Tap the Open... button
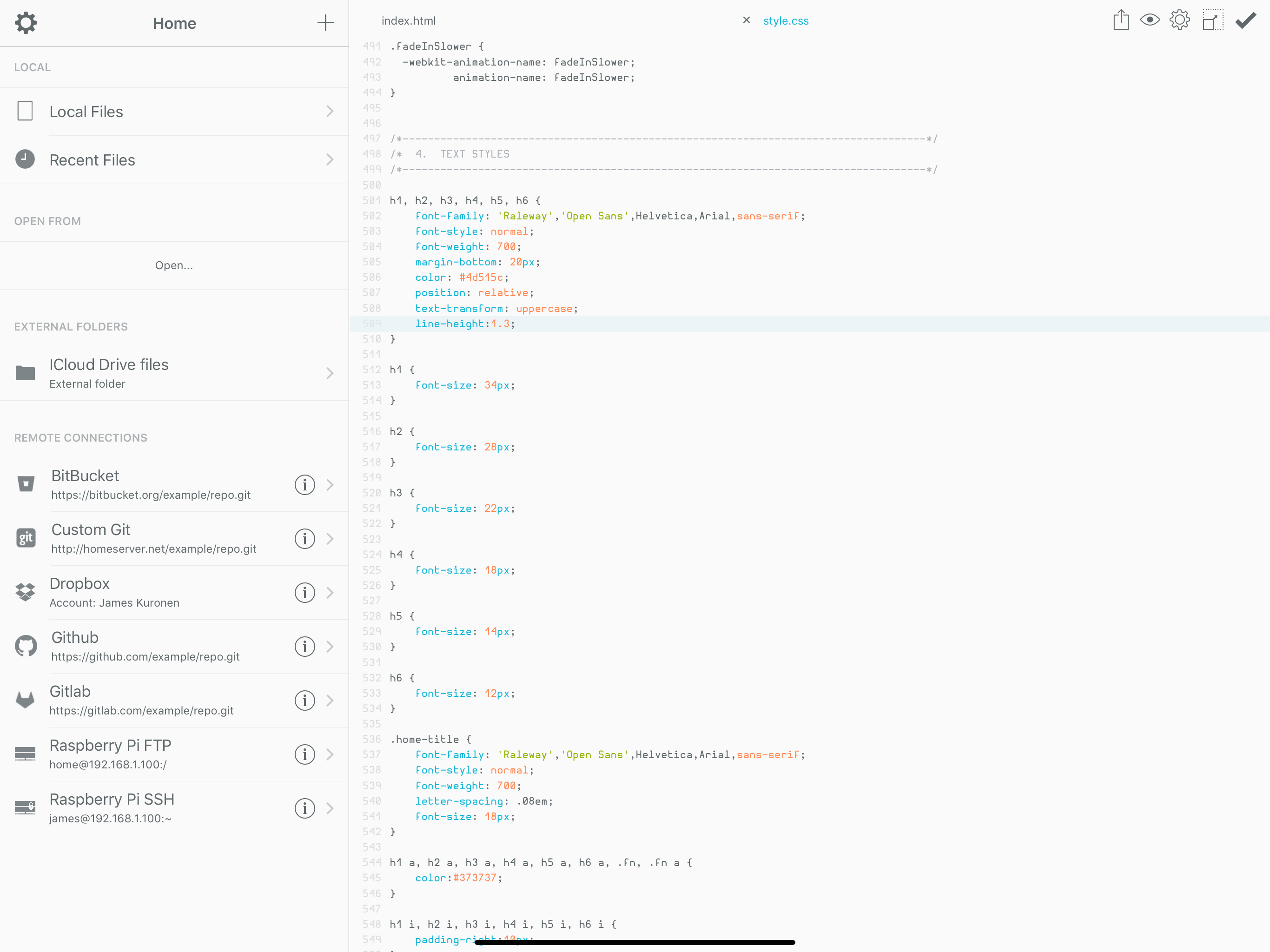 click(x=174, y=265)
